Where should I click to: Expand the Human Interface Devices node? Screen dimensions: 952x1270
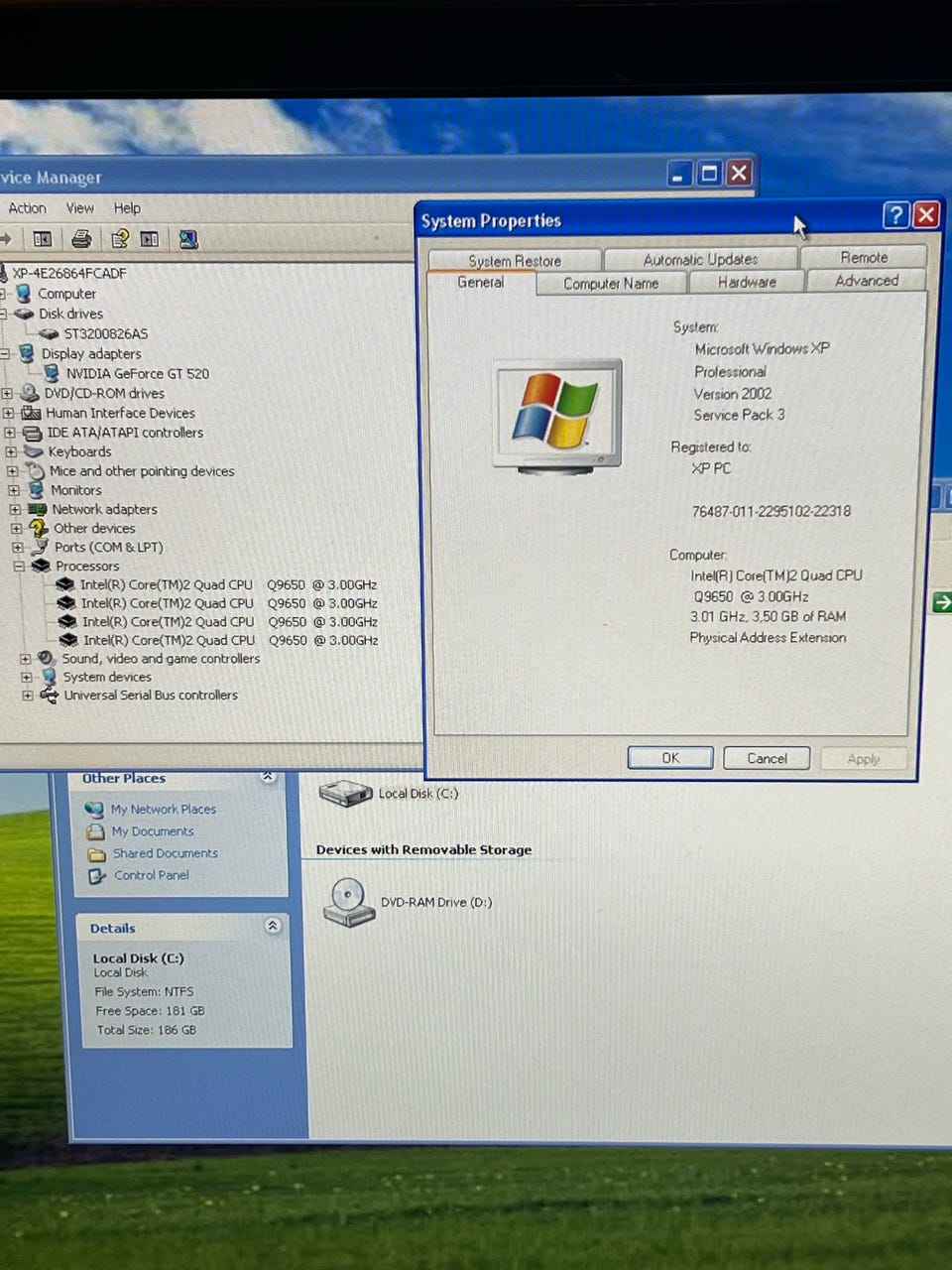tap(8, 413)
